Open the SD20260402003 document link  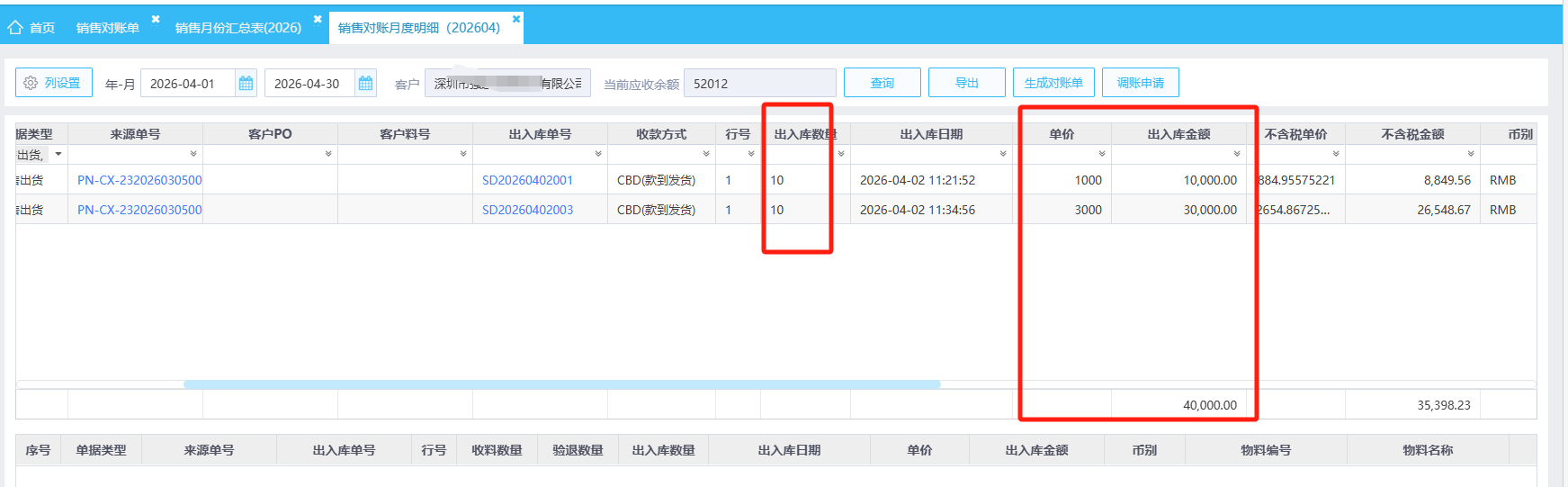tap(527, 210)
